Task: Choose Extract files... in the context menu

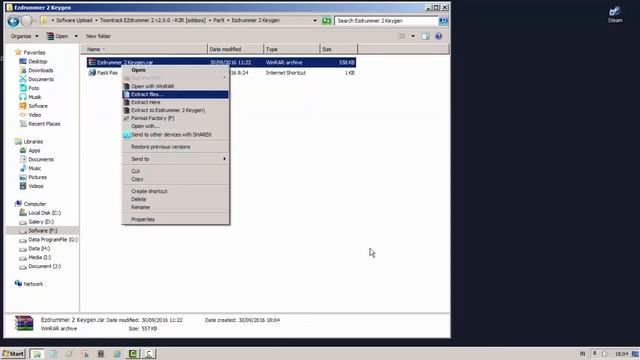Action: tap(176, 94)
